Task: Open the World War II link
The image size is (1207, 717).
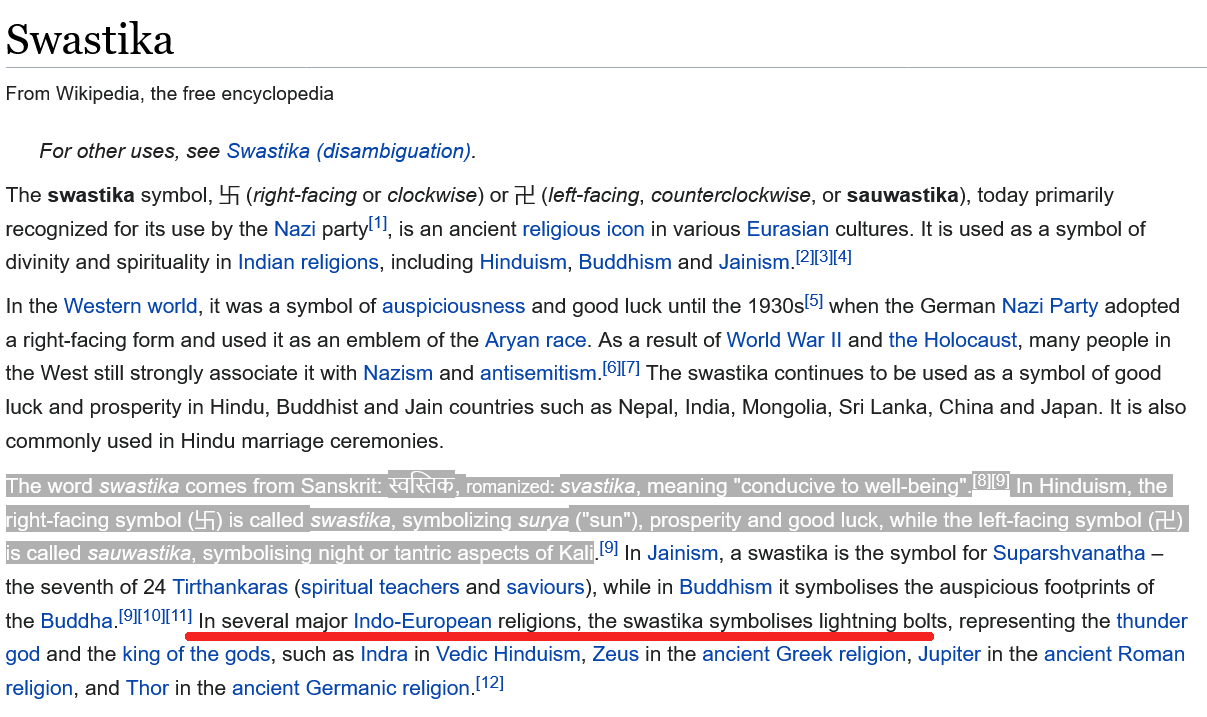Action: pos(785,340)
